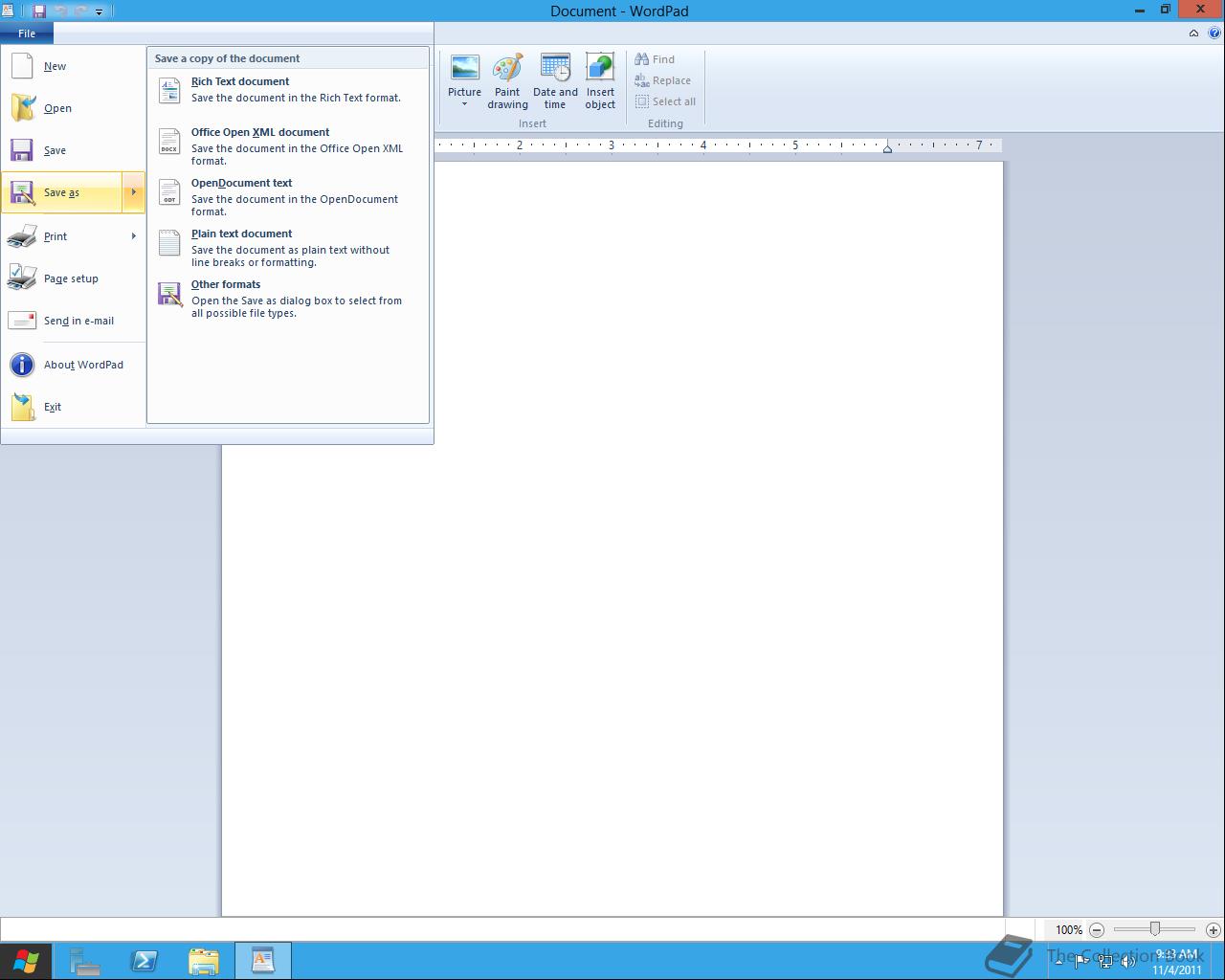Click the Replace button
Viewport: 1225px width, 980px height.
(x=662, y=80)
